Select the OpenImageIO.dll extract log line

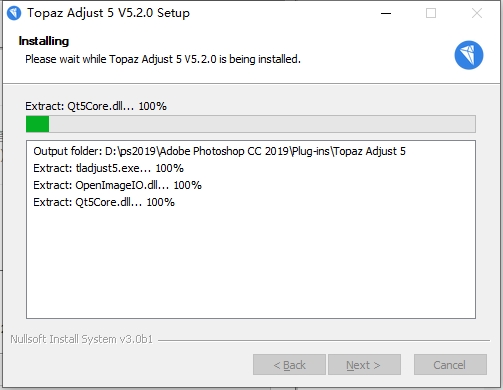coord(117,185)
